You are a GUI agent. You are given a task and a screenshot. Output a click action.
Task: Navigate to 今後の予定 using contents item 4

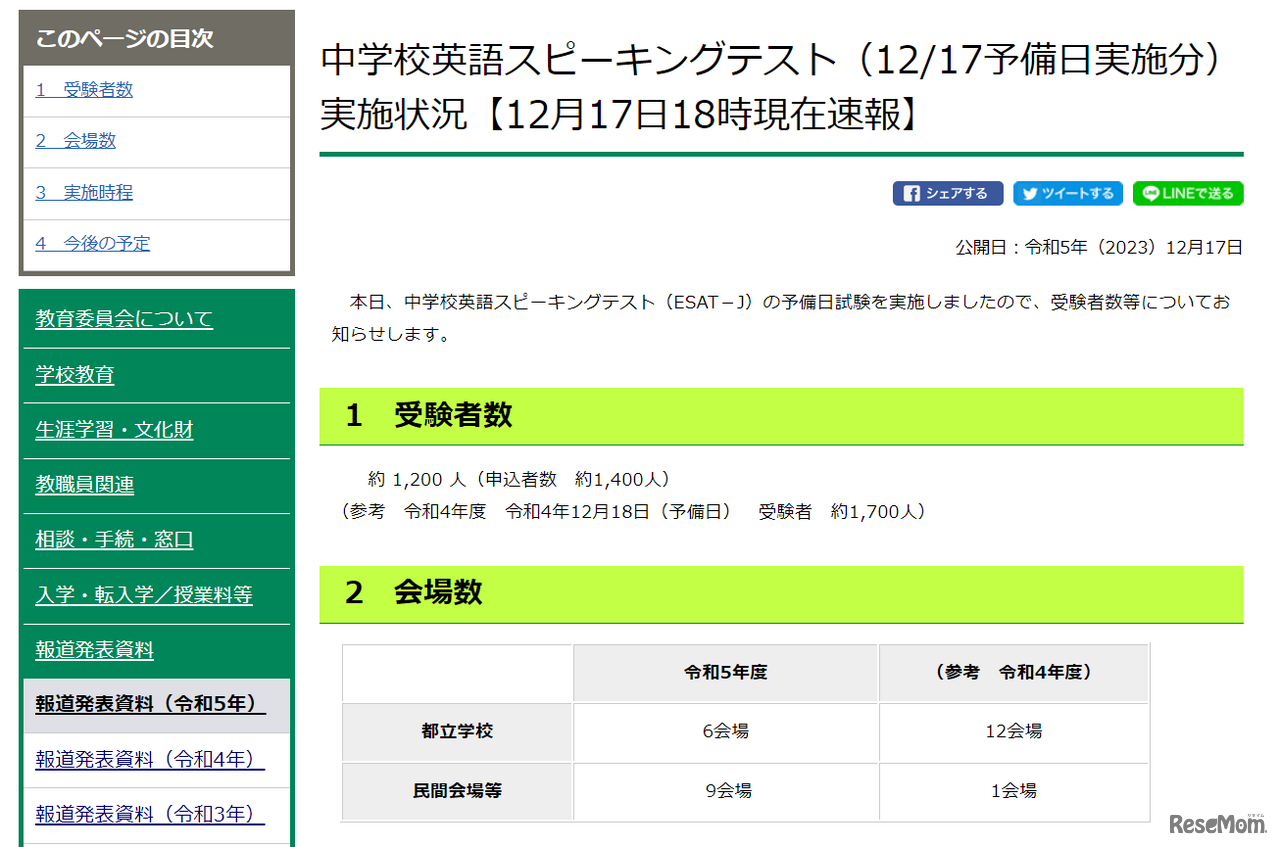92,243
